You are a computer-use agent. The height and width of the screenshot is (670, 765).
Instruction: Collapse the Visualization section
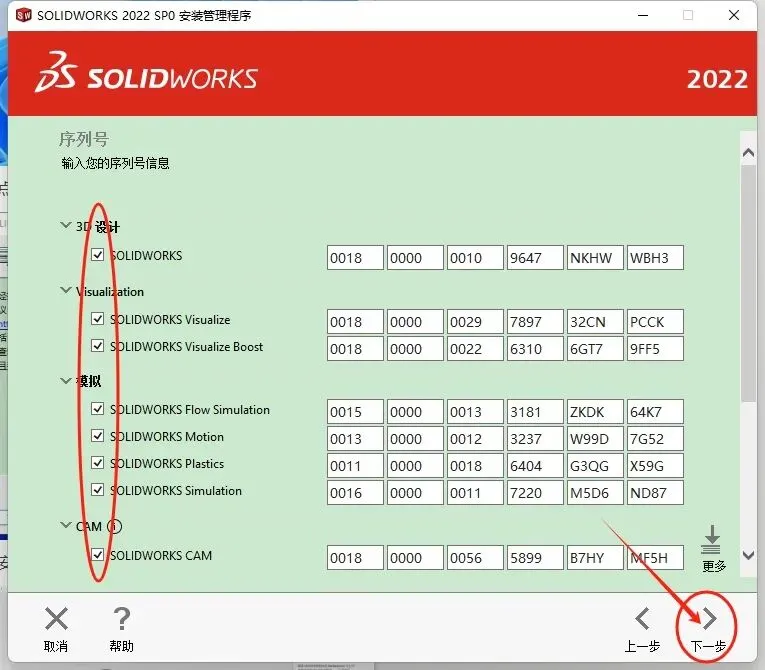tap(65, 290)
